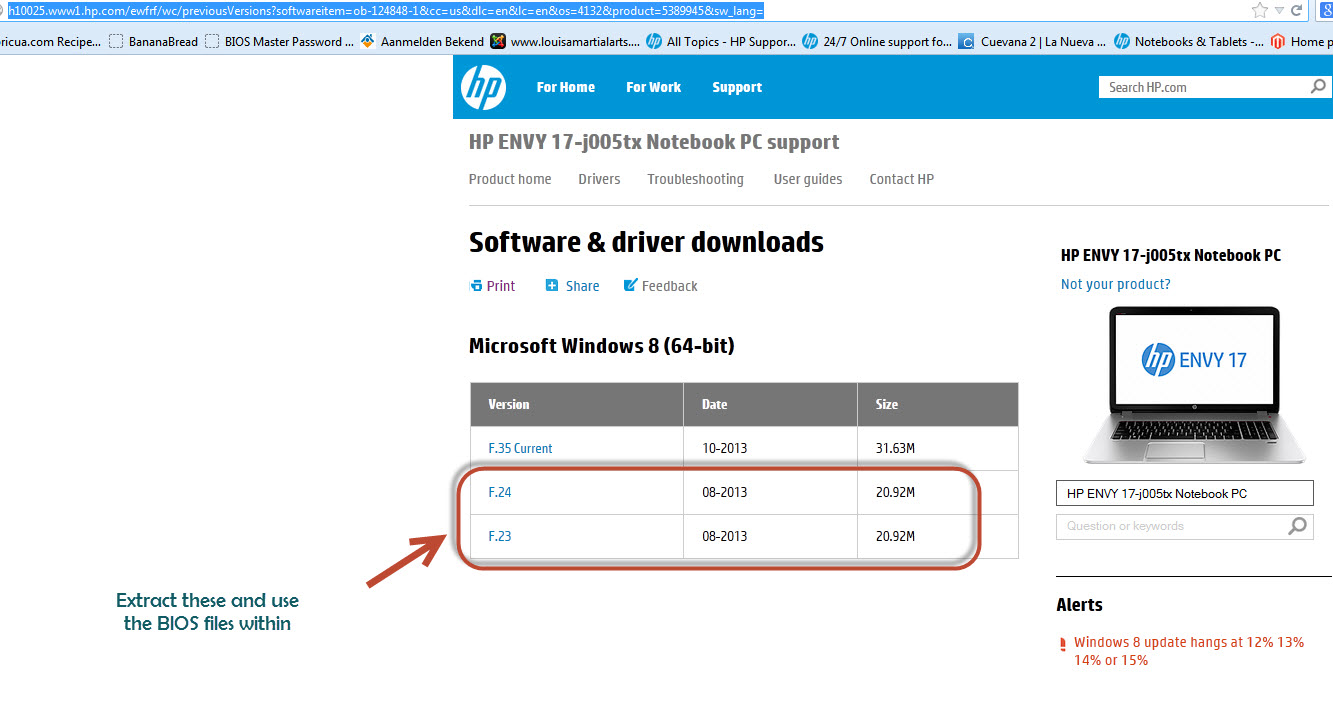
Task: Click the pencil icon beside Feedback
Action: tap(630, 286)
